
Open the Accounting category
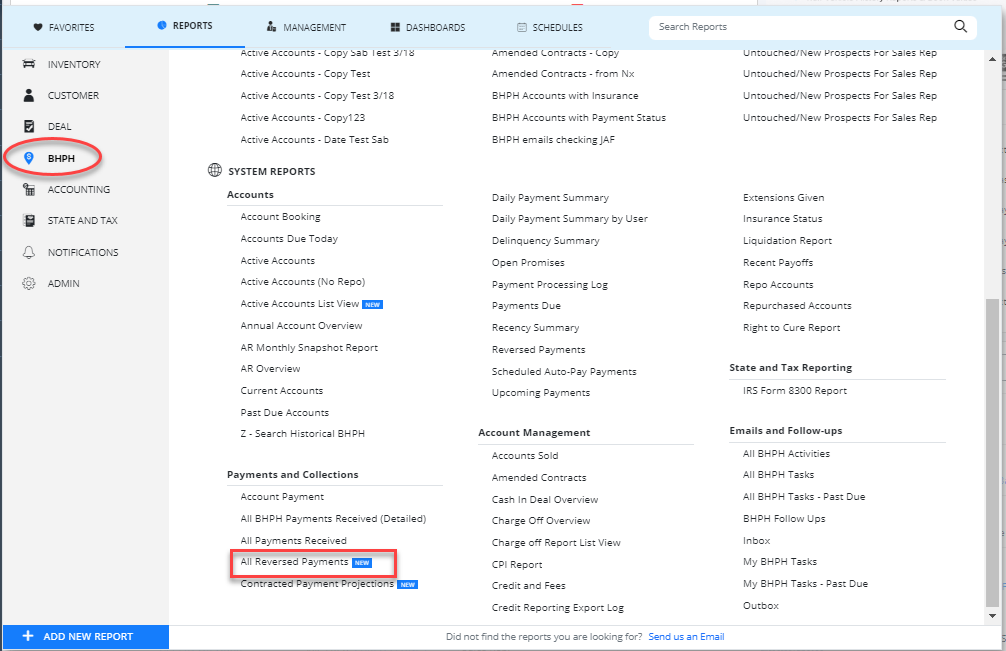click(x=79, y=190)
